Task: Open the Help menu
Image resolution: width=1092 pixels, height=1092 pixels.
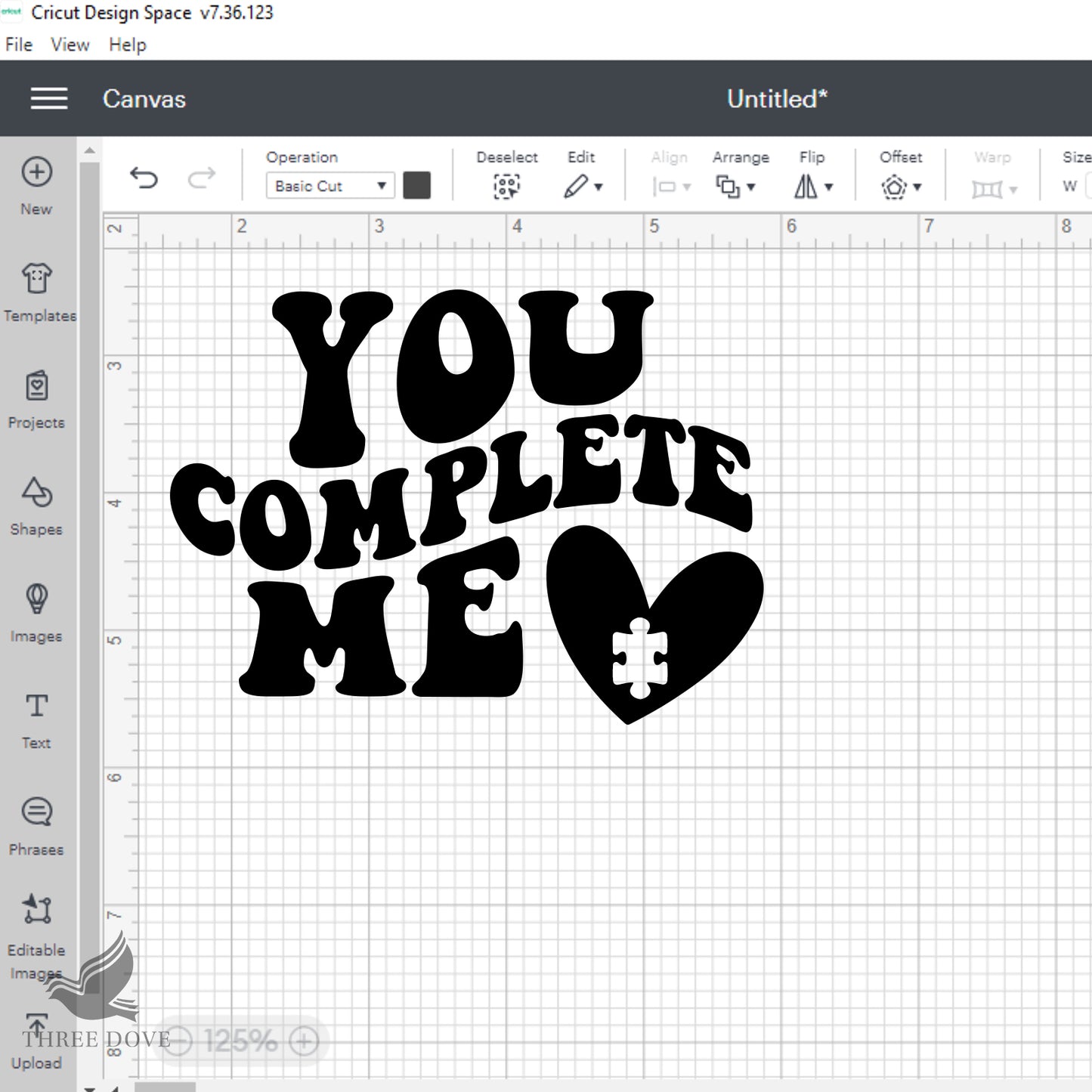Action: (128, 45)
